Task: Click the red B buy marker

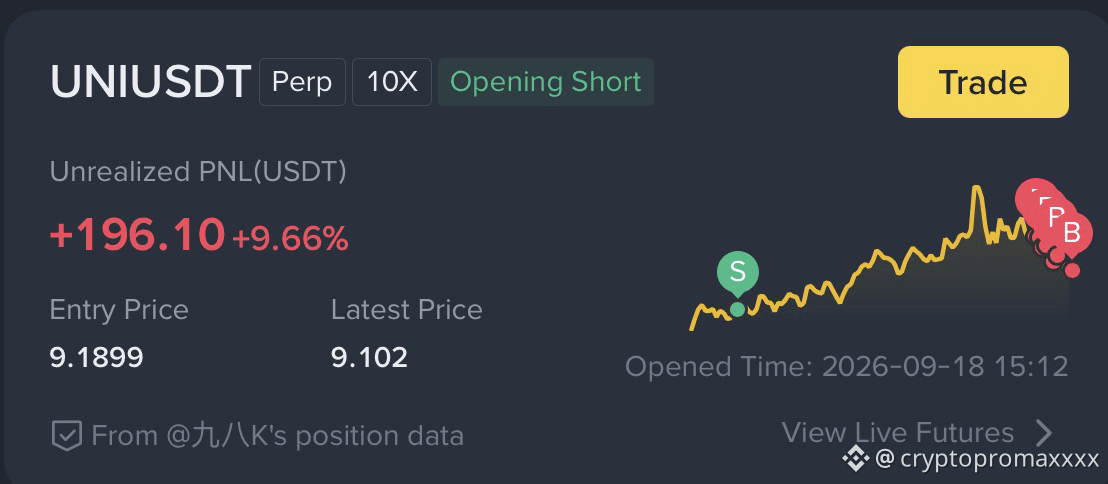Action: (1072, 233)
